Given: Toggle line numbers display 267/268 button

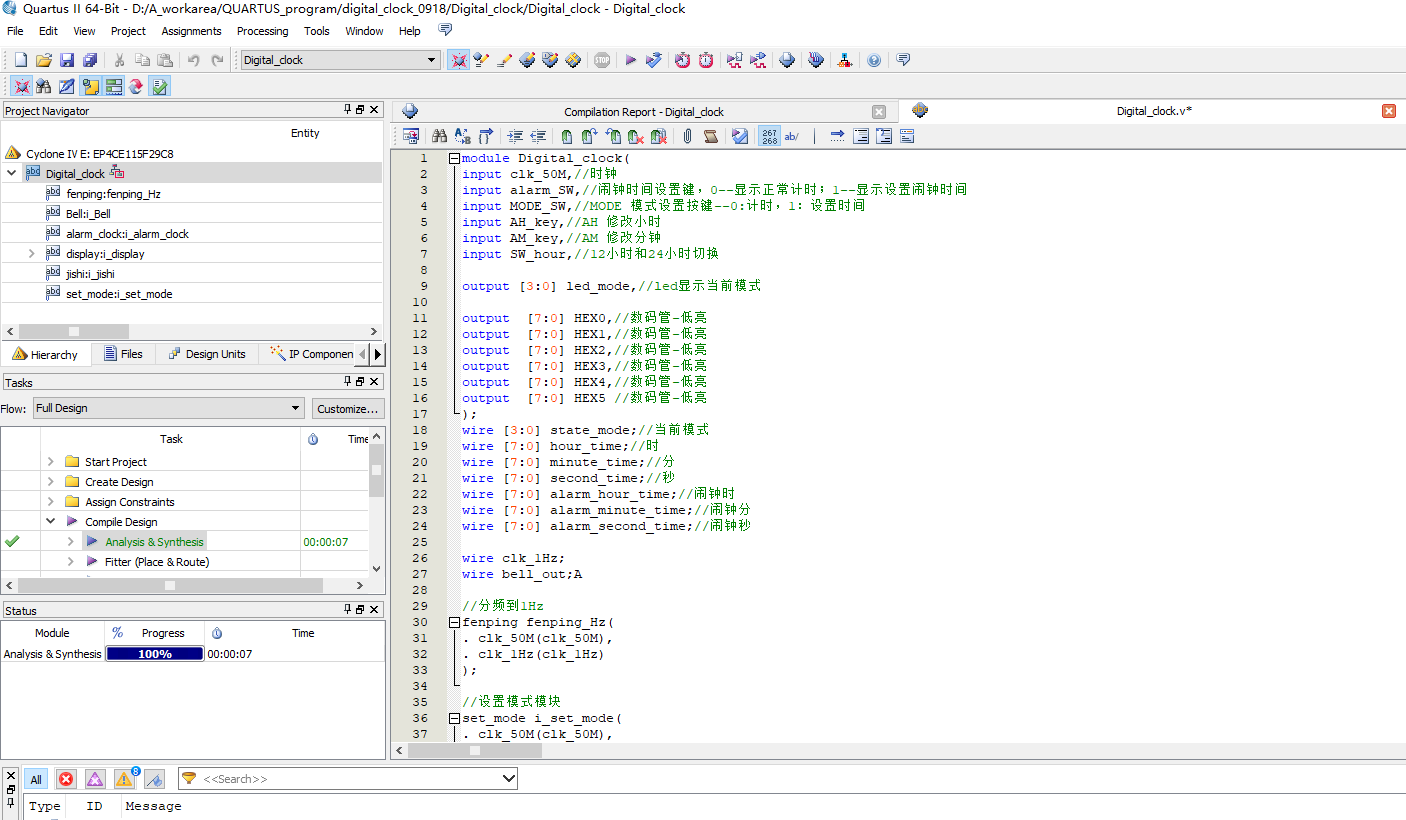Looking at the screenshot, I should coord(769,136).
